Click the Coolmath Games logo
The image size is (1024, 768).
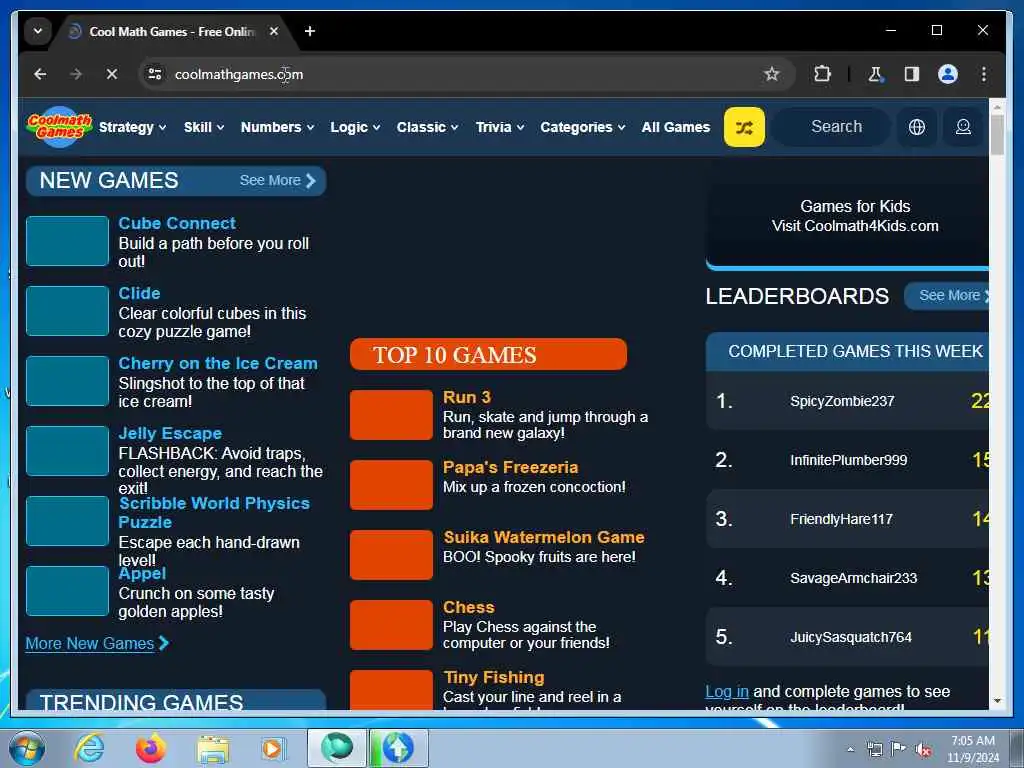[59, 127]
